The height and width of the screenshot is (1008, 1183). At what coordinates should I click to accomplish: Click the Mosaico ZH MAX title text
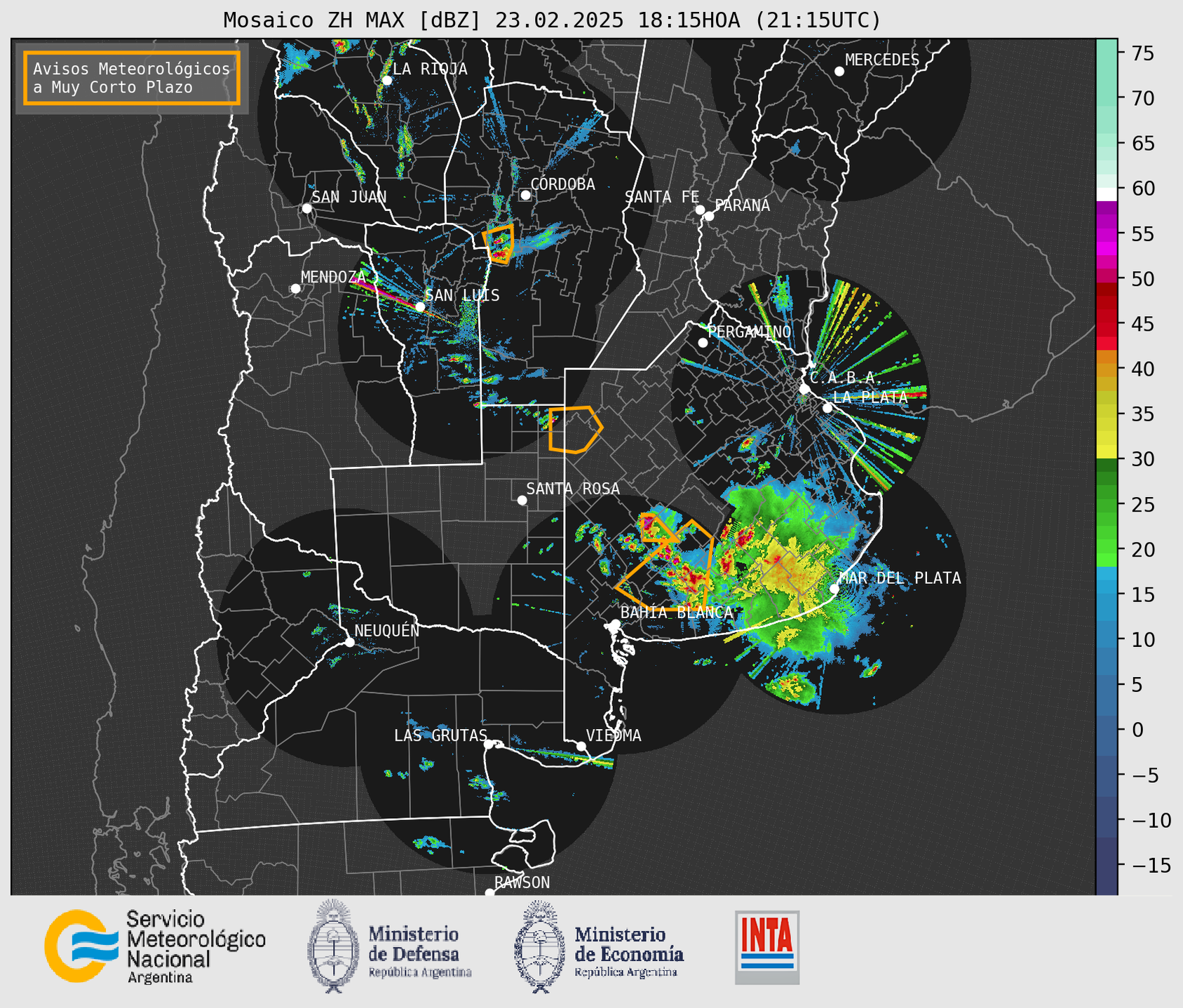(x=552, y=20)
